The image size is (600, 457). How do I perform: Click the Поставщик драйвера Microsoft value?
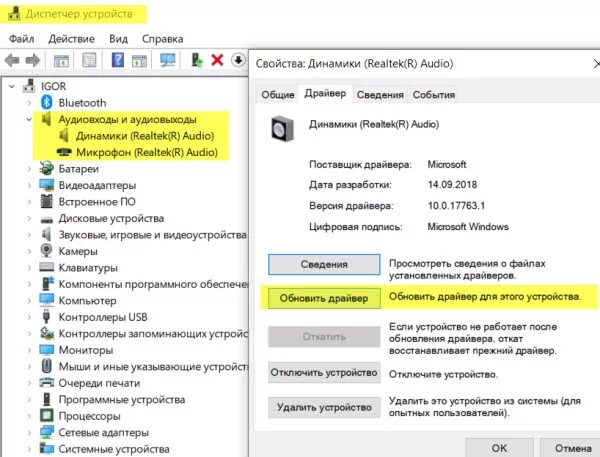tap(447, 165)
